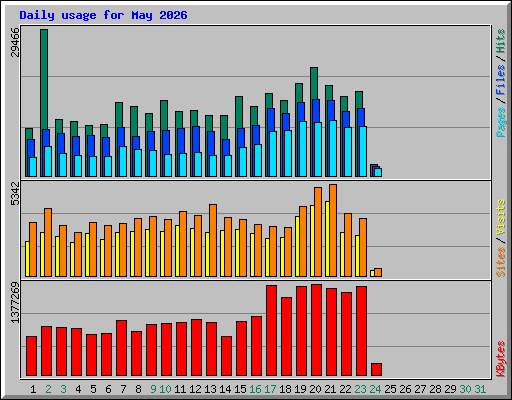512x400 pixels.
Task: Click the red KBytes bar for day 17
Action: pyautogui.click(x=271, y=331)
